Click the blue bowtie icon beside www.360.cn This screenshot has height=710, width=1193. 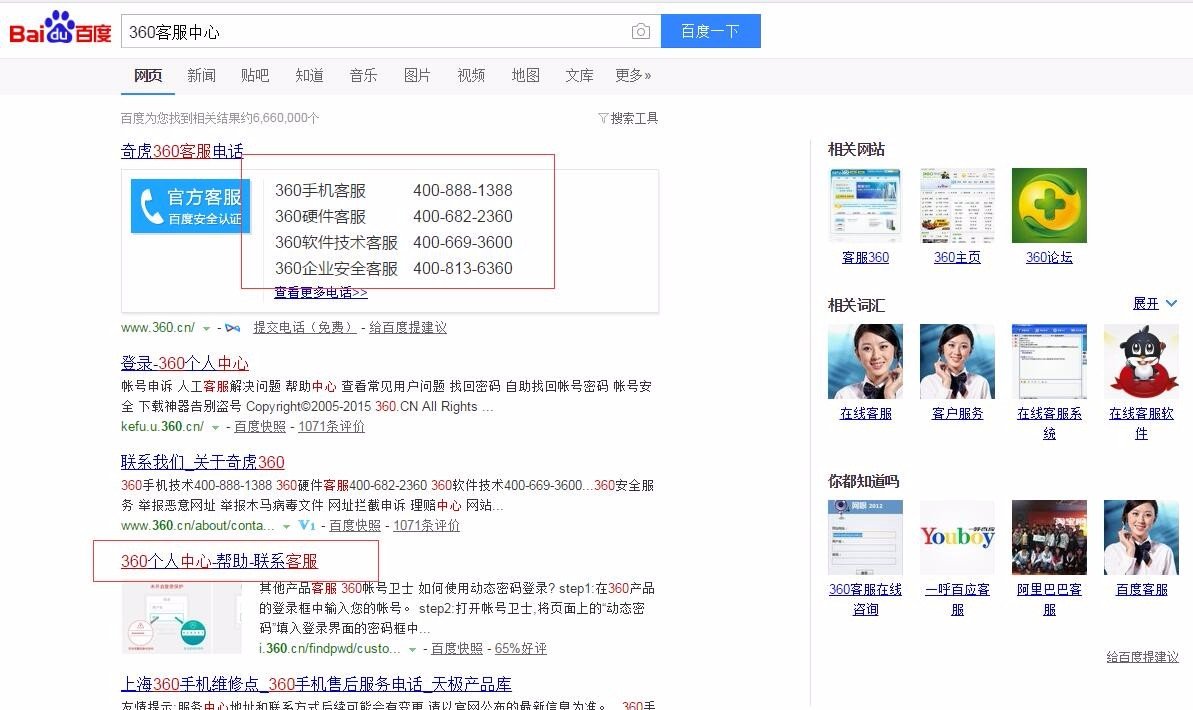pos(230,327)
